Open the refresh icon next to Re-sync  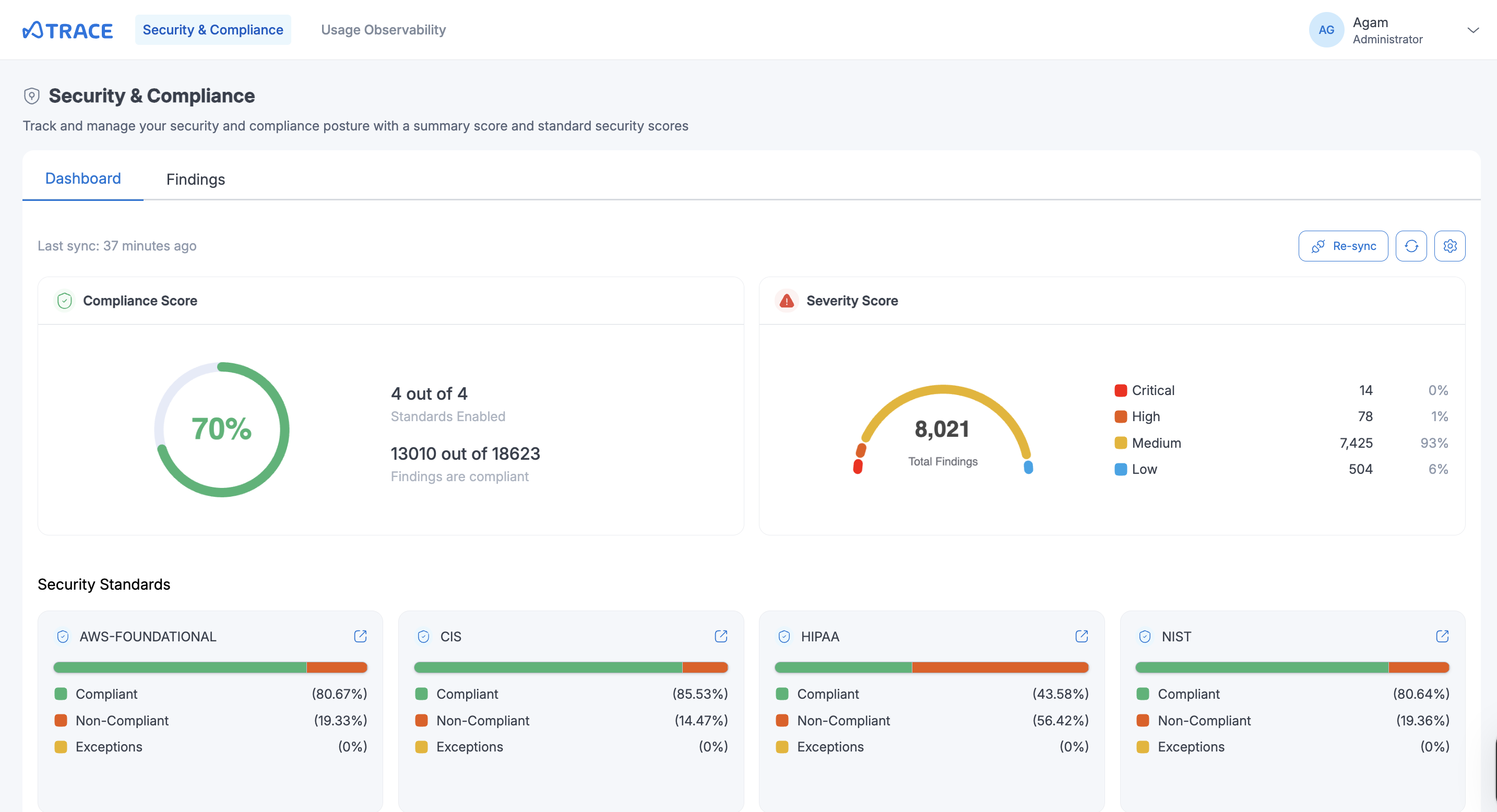pyautogui.click(x=1411, y=246)
